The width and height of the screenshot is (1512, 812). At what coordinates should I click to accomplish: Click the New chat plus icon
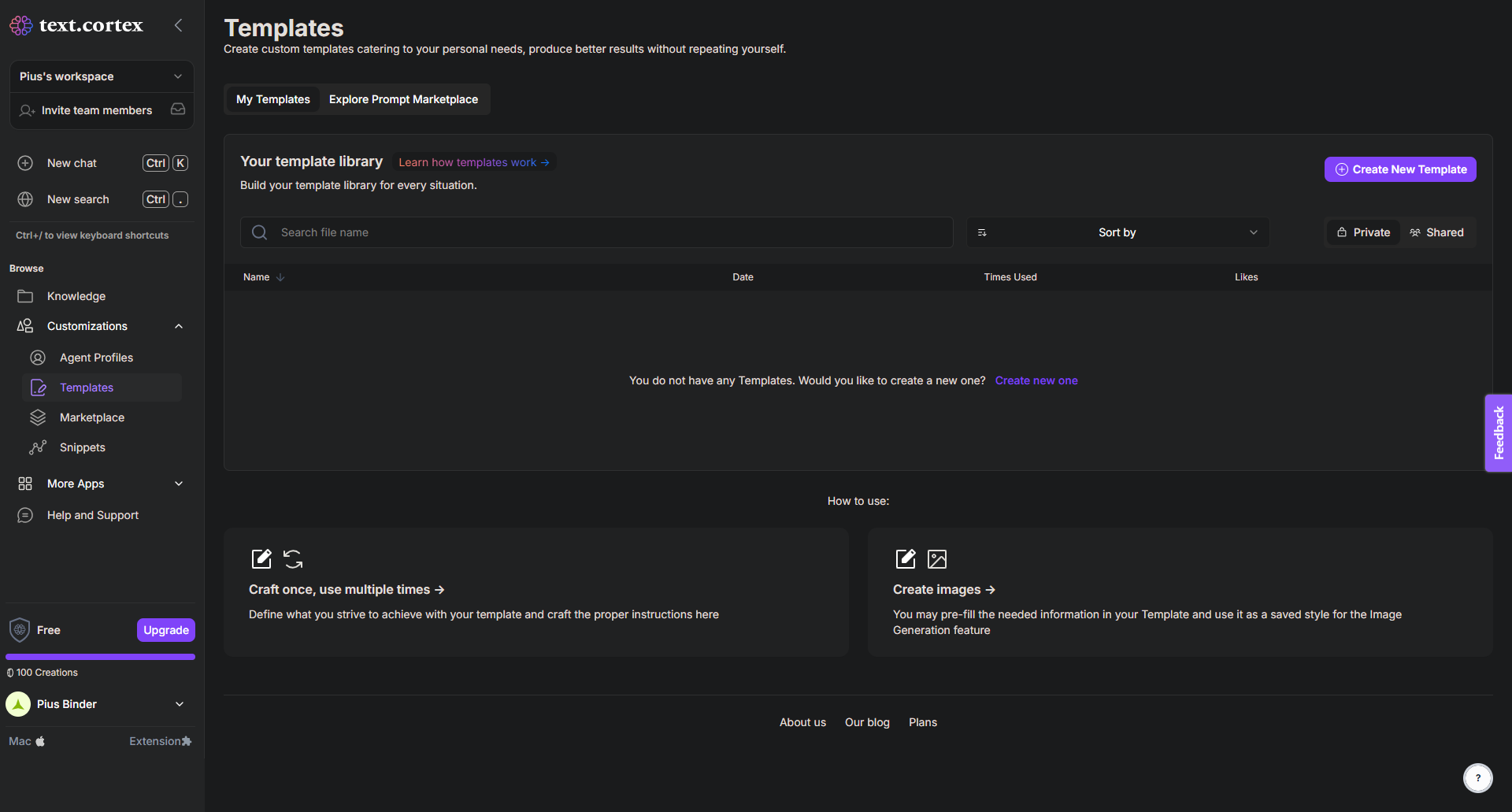point(25,163)
